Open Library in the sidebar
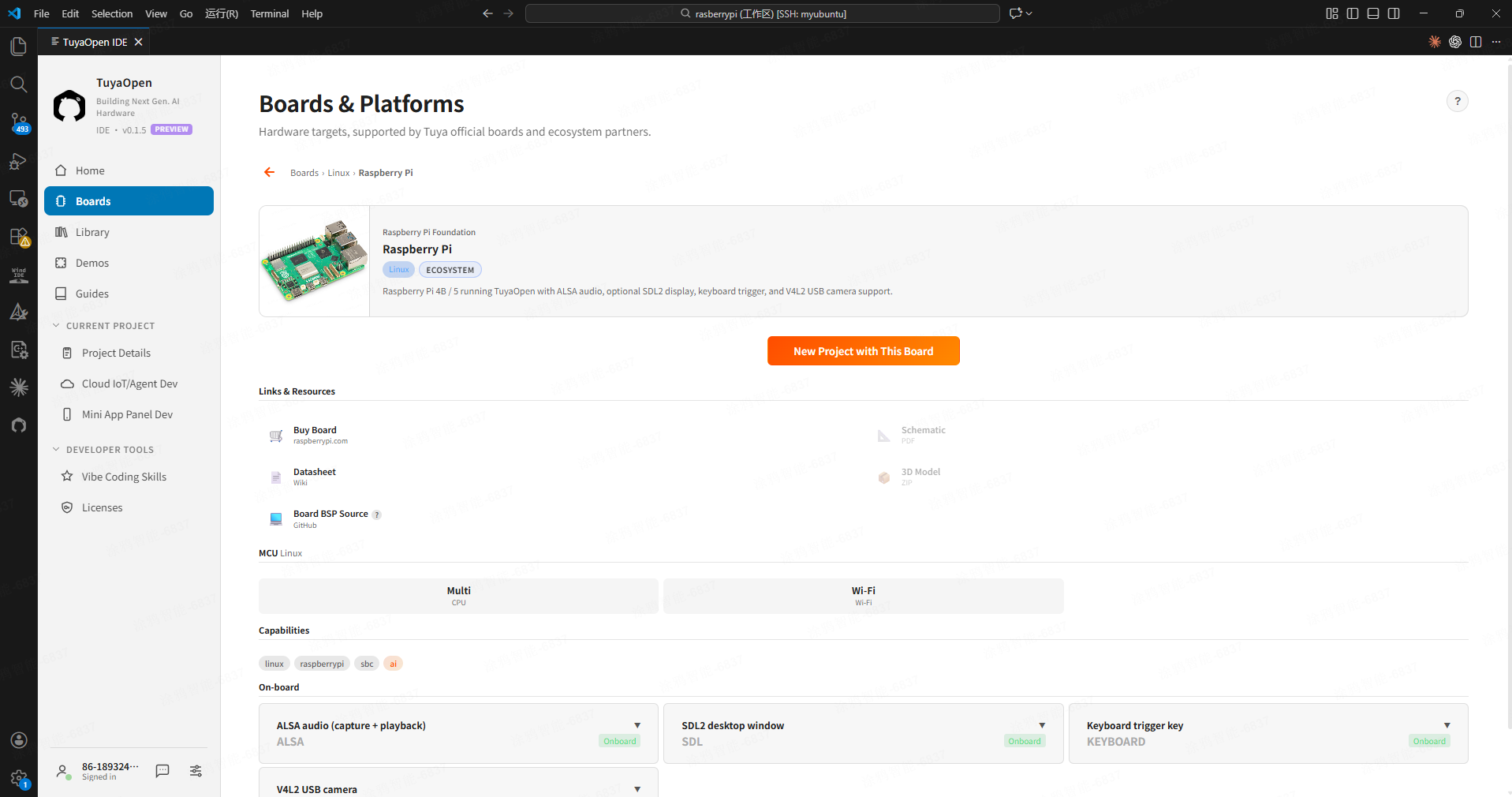Viewport: 1512px width, 797px height. [129, 232]
